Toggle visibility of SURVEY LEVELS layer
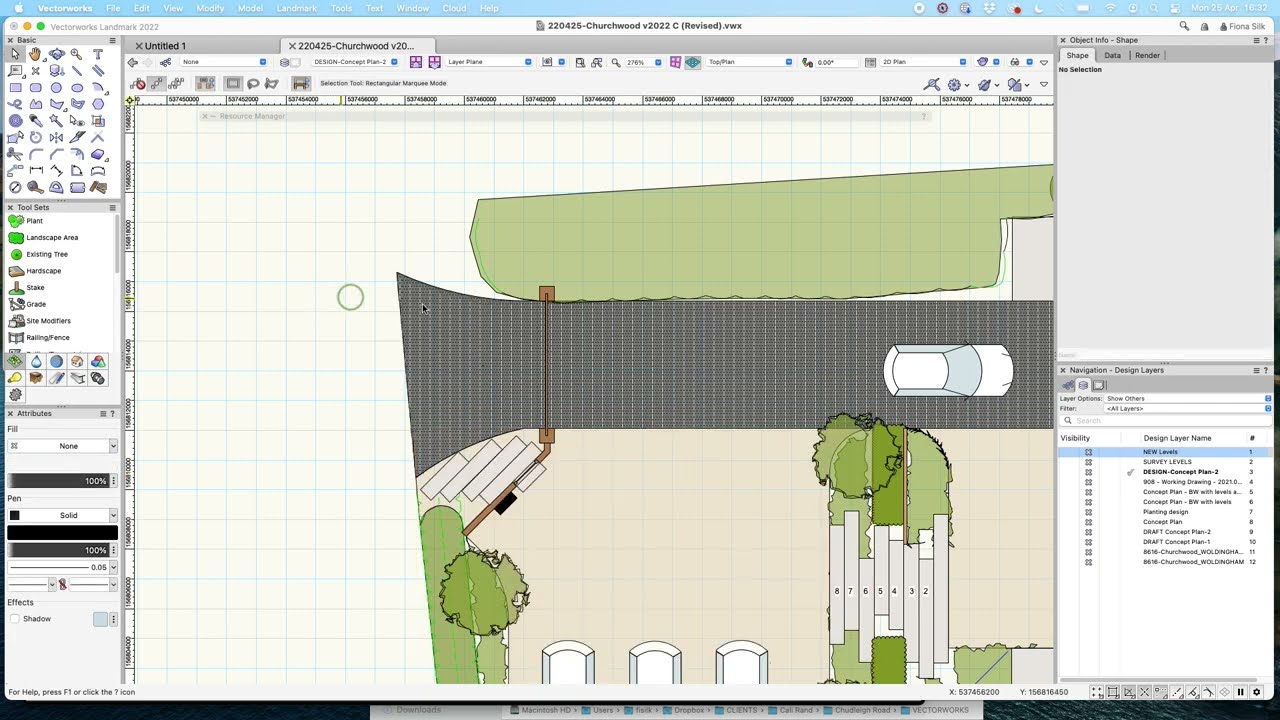This screenshot has height=720, width=1280. 1089,462
